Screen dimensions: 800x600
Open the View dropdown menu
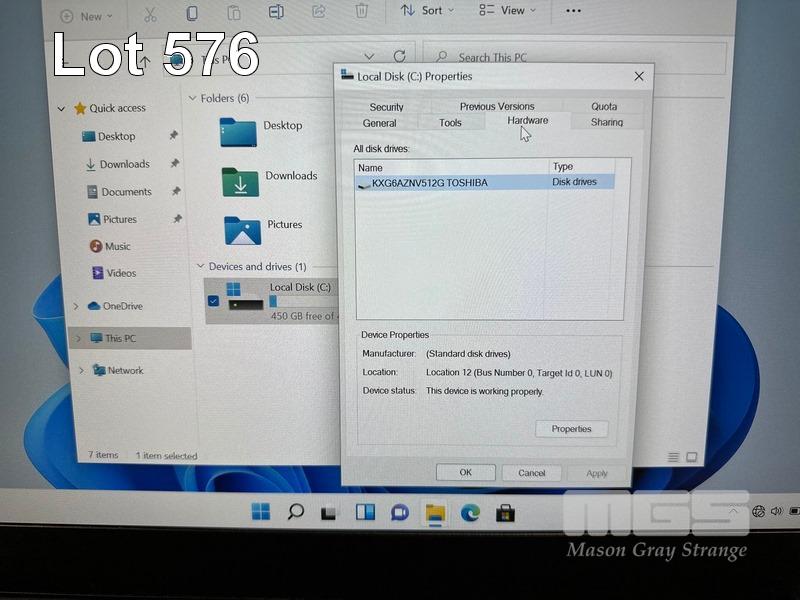tap(508, 11)
